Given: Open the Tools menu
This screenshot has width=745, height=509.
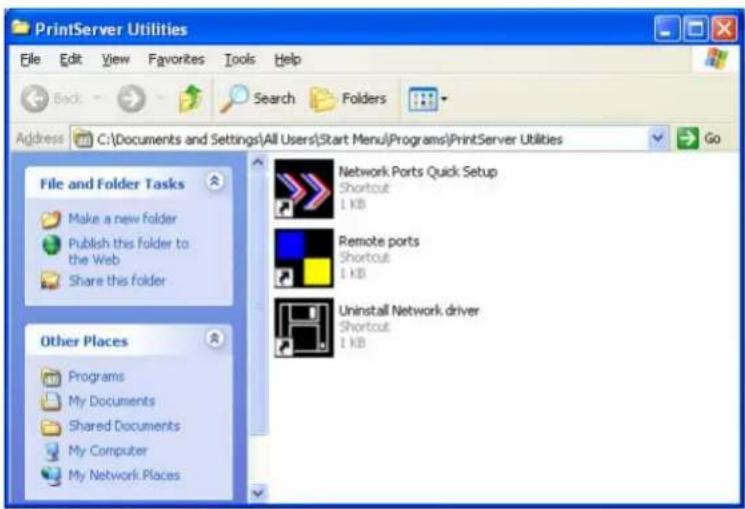Looking at the screenshot, I should point(240,59).
